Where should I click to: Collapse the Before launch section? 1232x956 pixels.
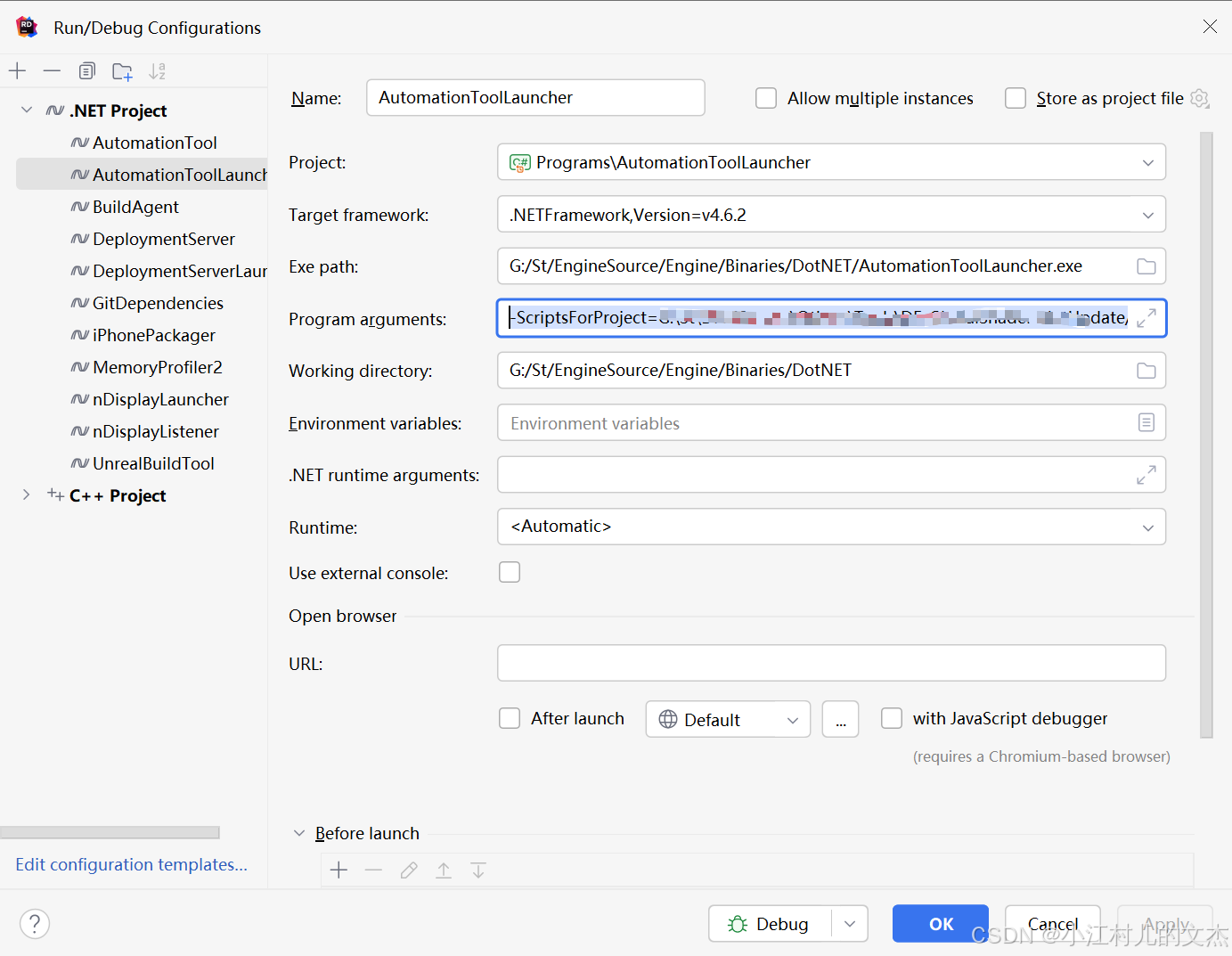[x=299, y=833]
